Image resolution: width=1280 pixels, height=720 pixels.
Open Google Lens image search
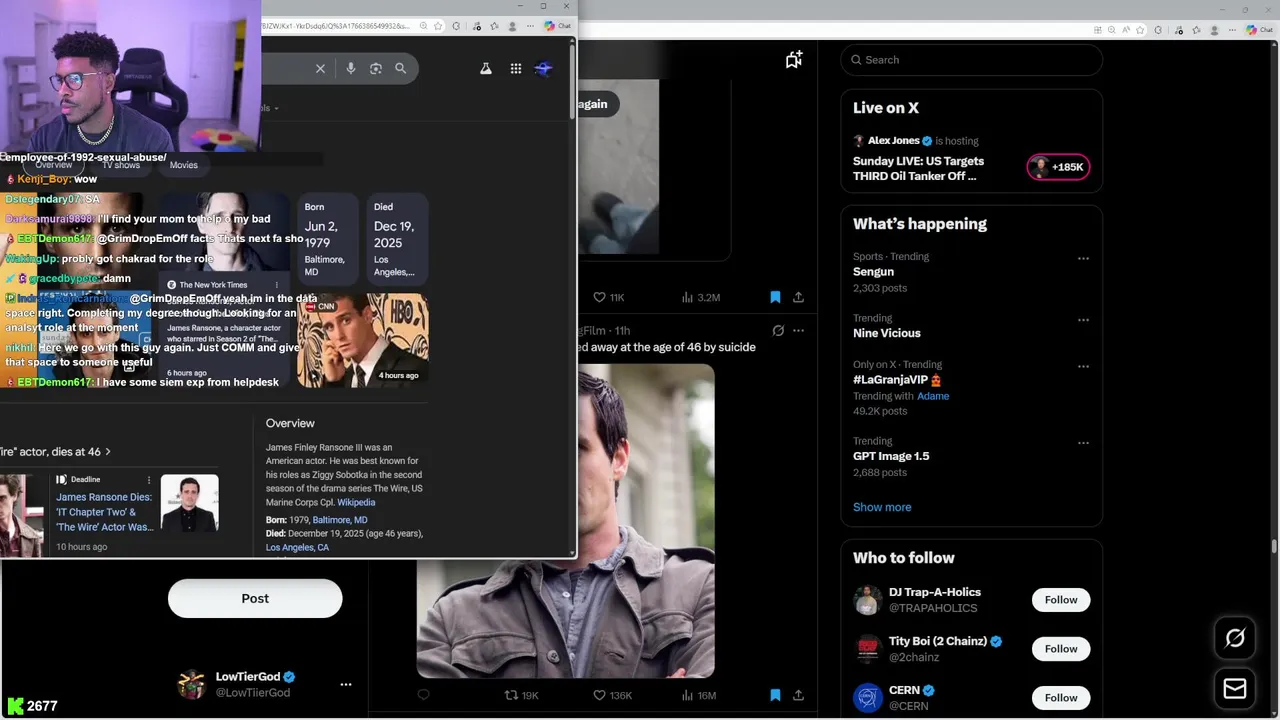point(376,68)
